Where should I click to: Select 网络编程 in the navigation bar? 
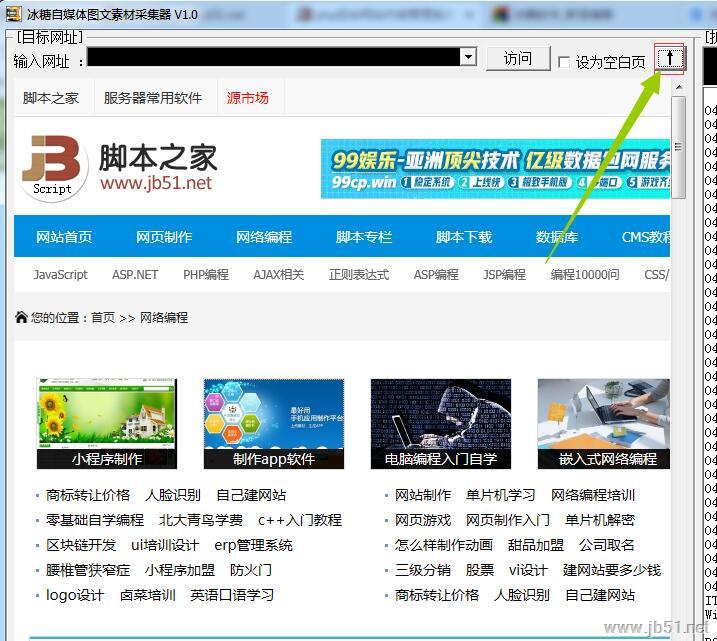point(264,237)
